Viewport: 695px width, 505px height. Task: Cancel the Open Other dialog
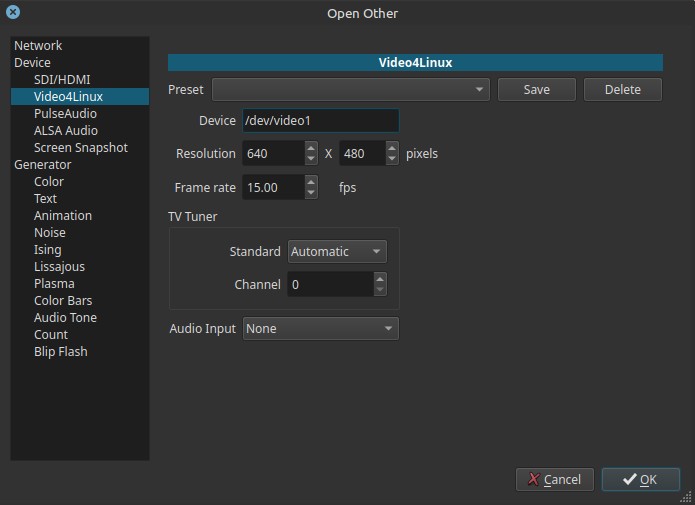[555, 480]
